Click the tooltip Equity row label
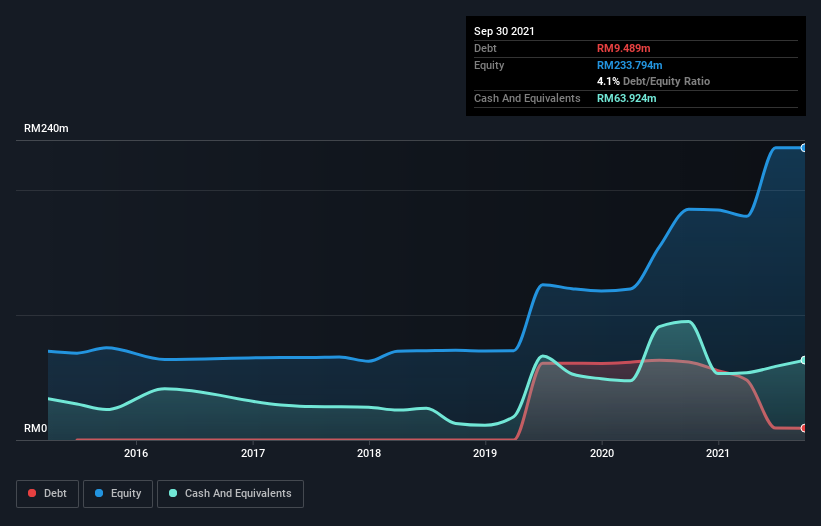The width and height of the screenshot is (821, 526). point(489,65)
